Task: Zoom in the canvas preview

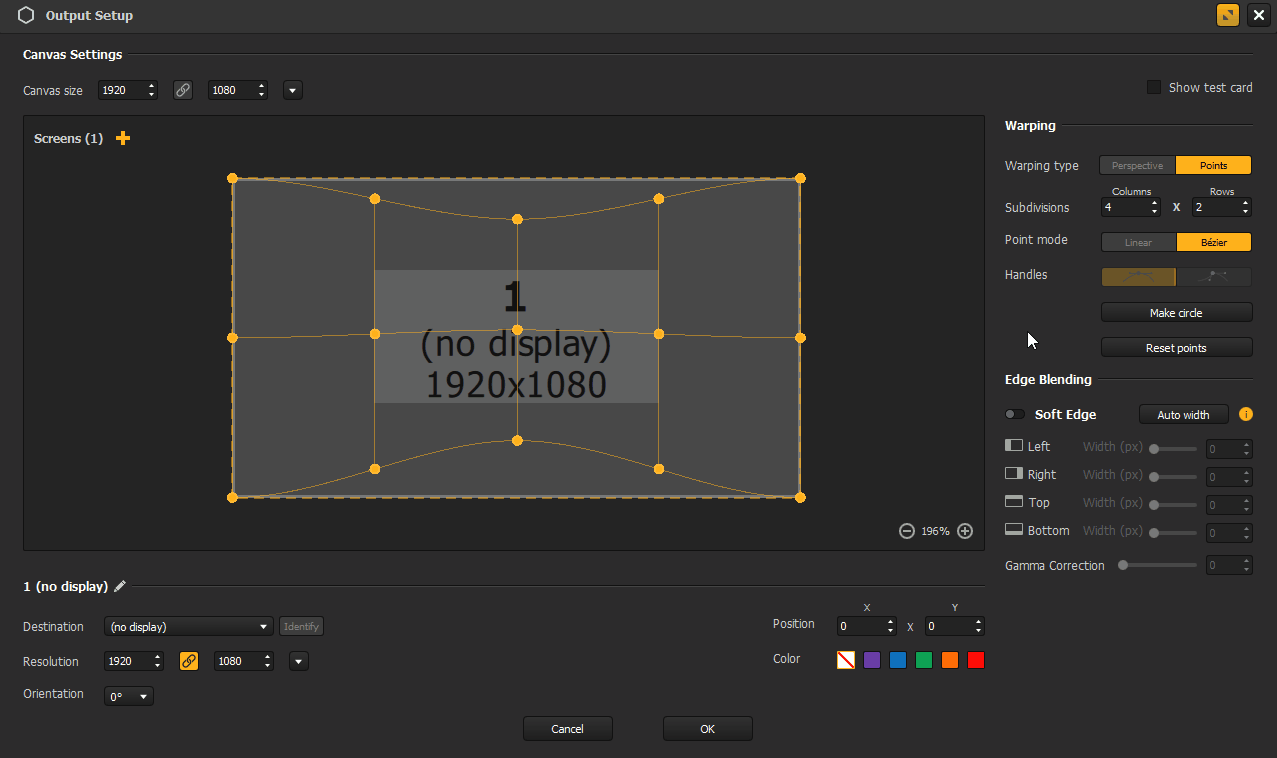Action: pos(965,531)
